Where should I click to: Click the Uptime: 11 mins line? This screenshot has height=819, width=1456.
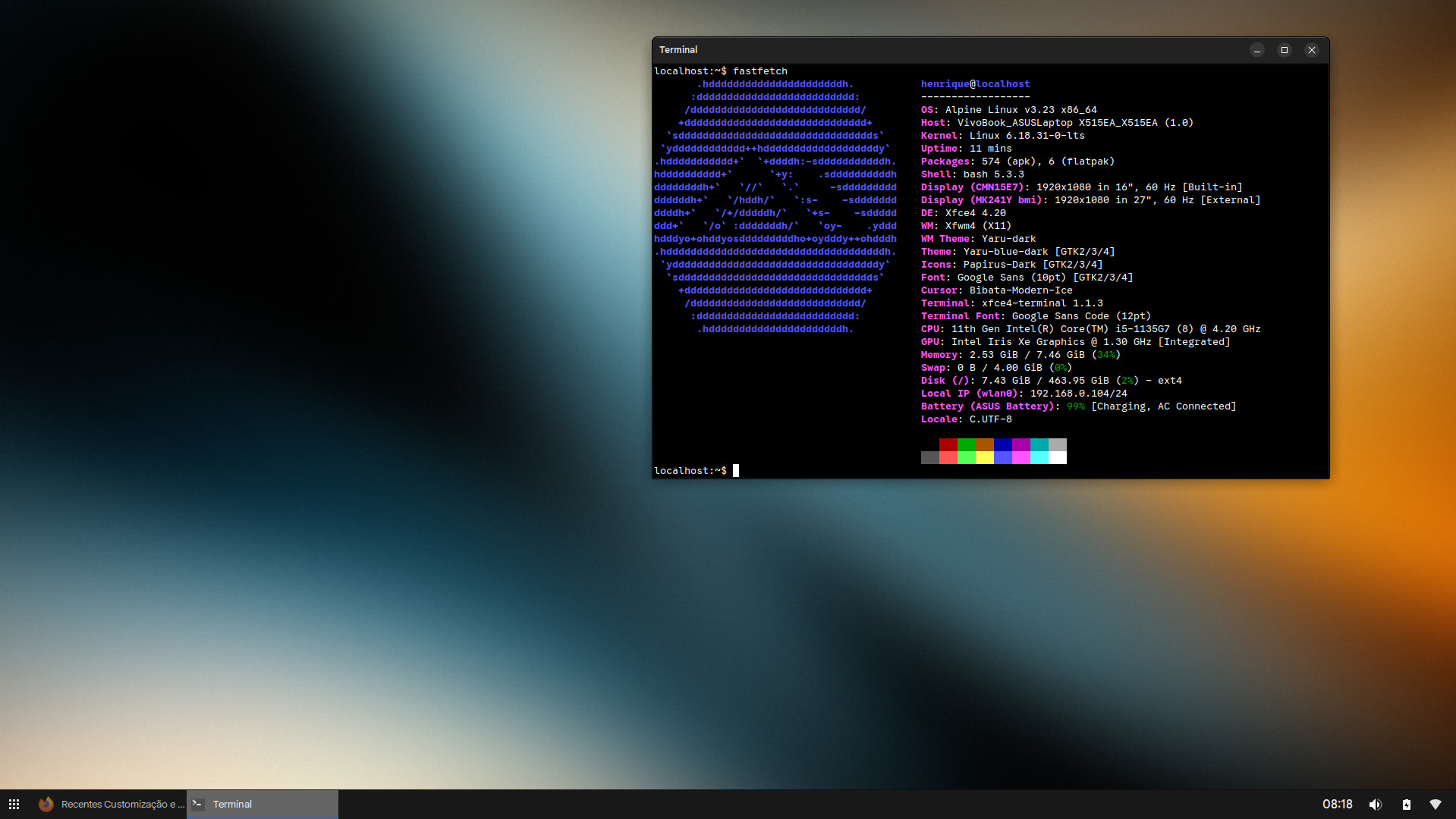coord(966,149)
